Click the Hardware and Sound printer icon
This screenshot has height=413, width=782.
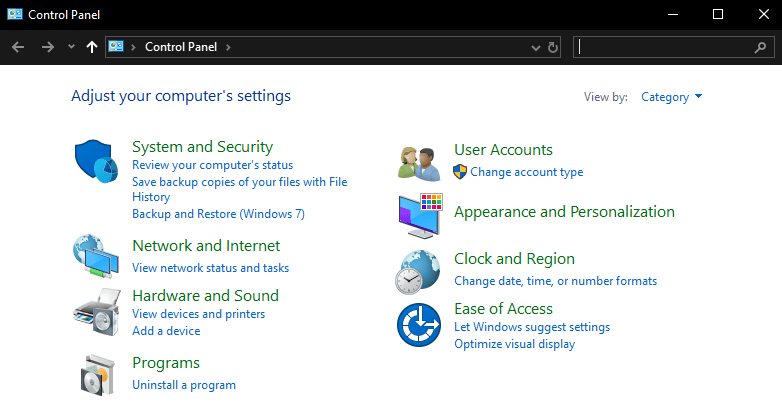96,312
